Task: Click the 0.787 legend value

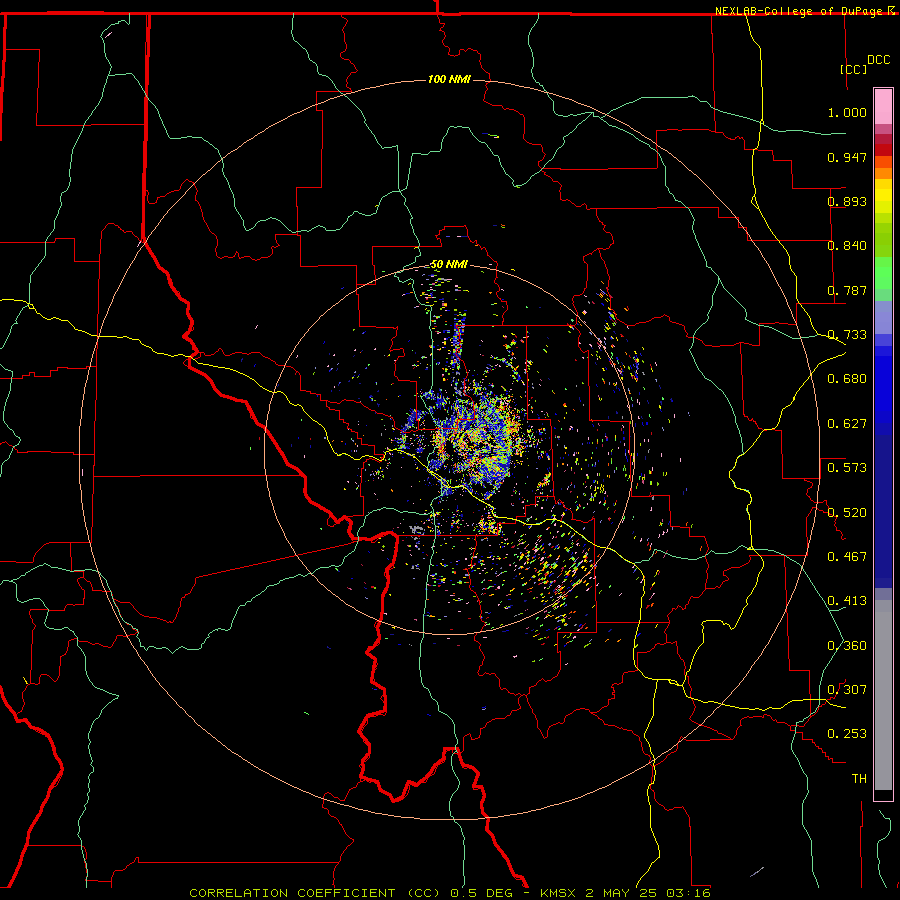Action: pyautogui.click(x=847, y=290)
